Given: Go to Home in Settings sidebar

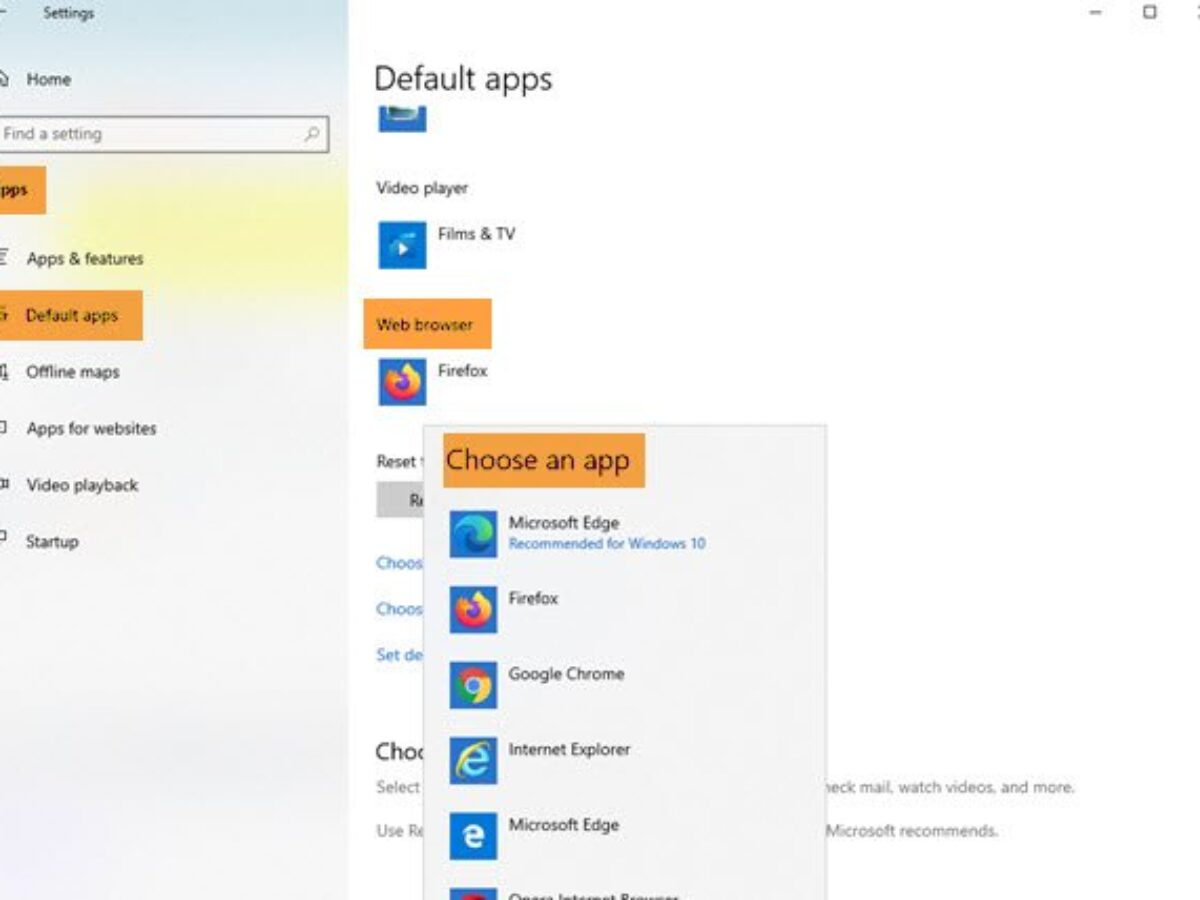Looking at the screenshot, I should pyautogui.click(x=49, y=79).
